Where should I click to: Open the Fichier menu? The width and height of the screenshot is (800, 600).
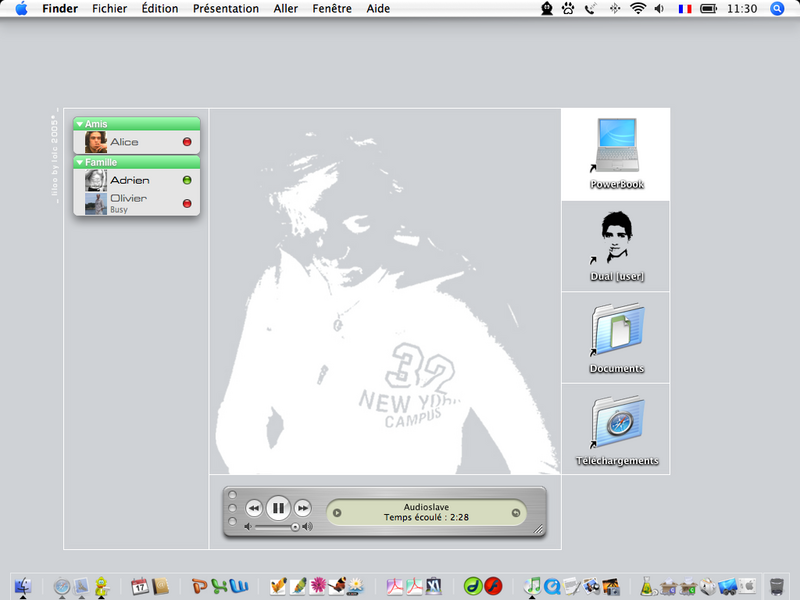click(x=109, y=9)
